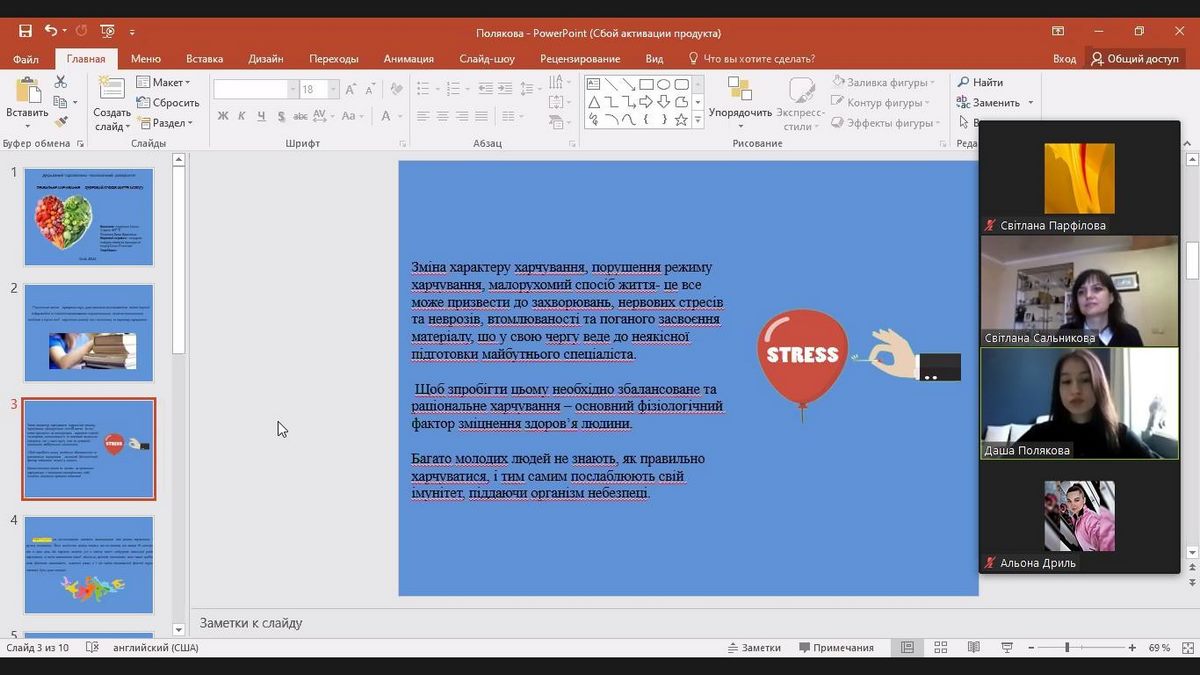
Task: Select the Cut scissors icon
Action: (x=61, y=82)
